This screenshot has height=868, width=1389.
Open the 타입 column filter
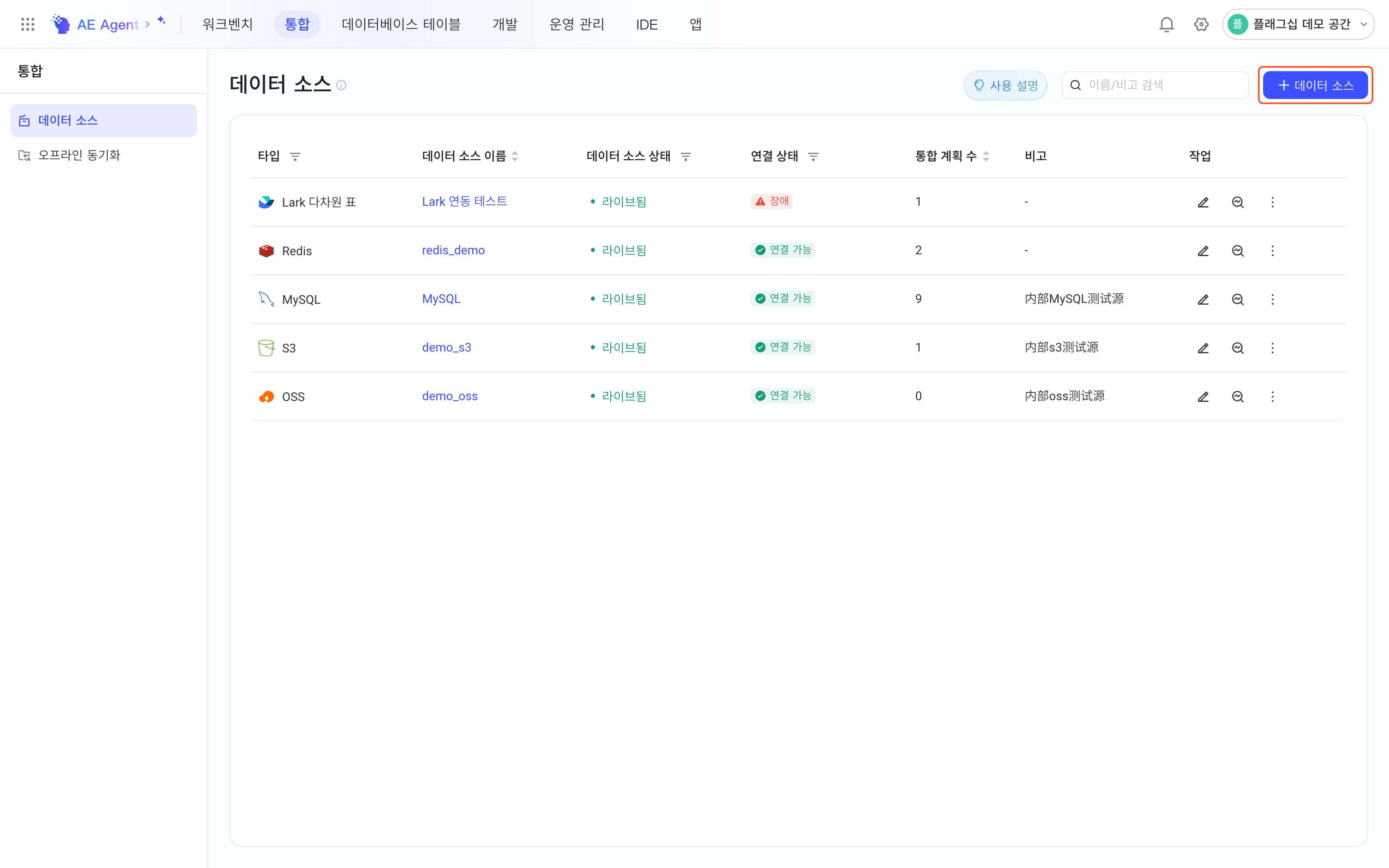(x=295, y=156)
